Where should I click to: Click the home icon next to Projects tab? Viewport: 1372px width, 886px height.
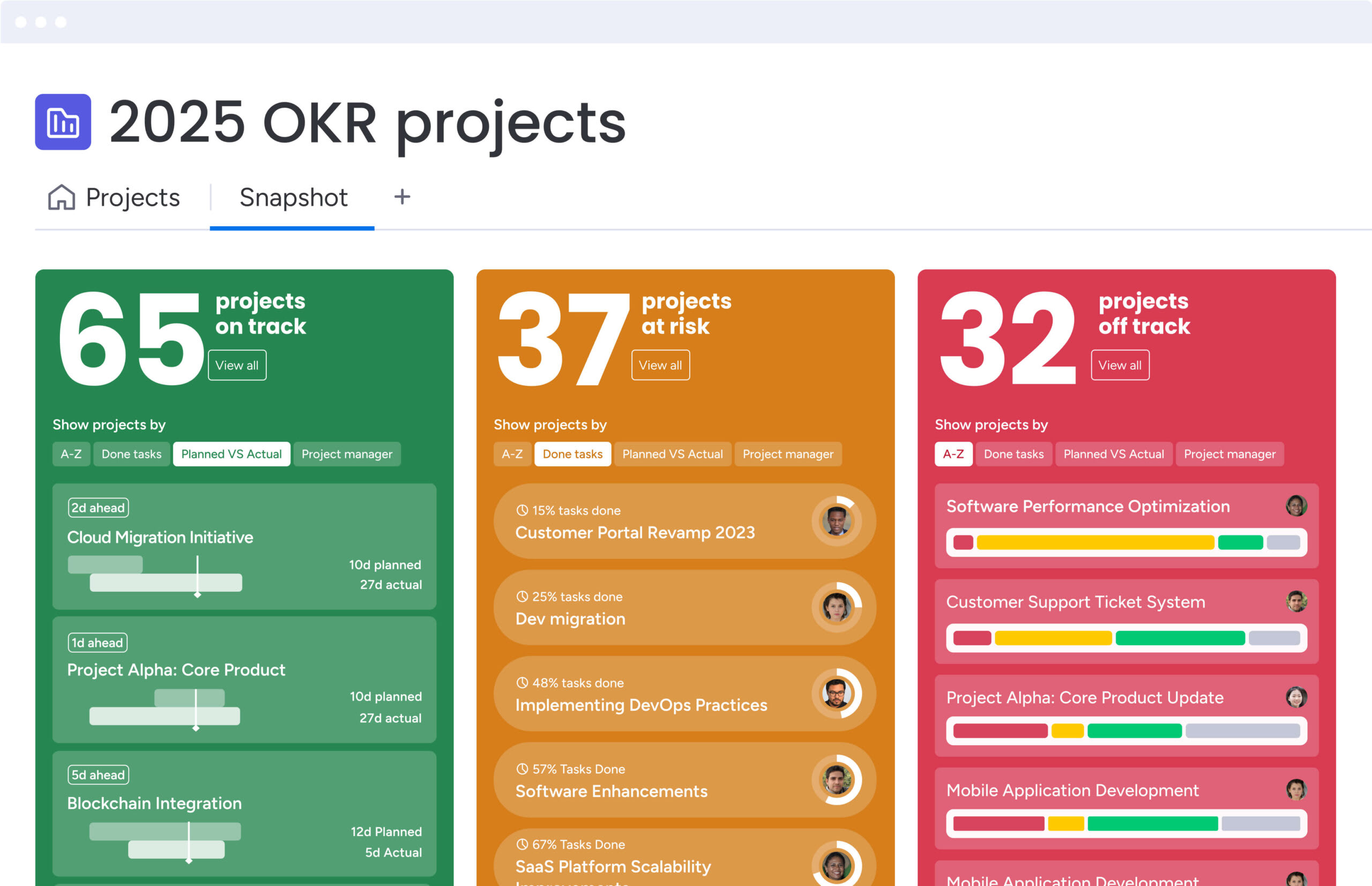61,197
